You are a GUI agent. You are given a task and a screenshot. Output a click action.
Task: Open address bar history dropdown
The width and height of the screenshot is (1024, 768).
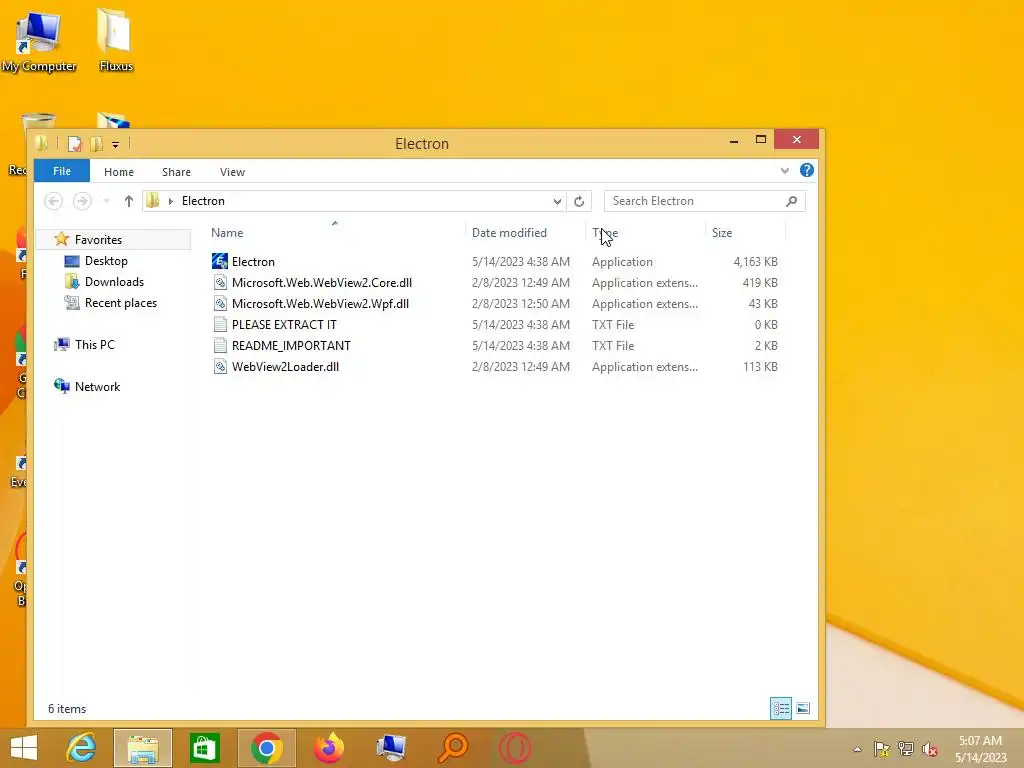(x=557, y=201)
